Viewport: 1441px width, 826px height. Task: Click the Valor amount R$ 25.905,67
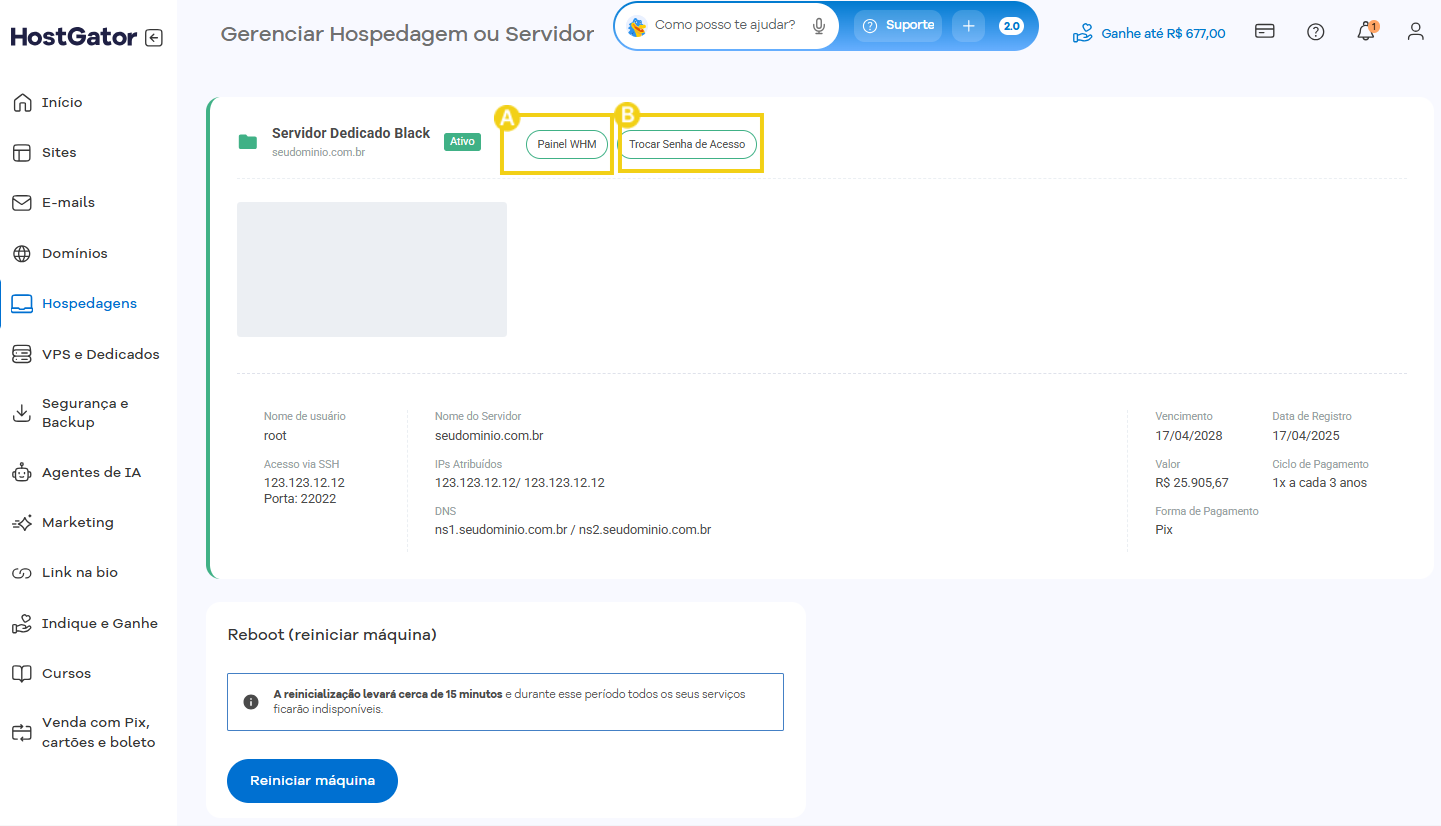pyautogui.click(x=1192, y=483)
